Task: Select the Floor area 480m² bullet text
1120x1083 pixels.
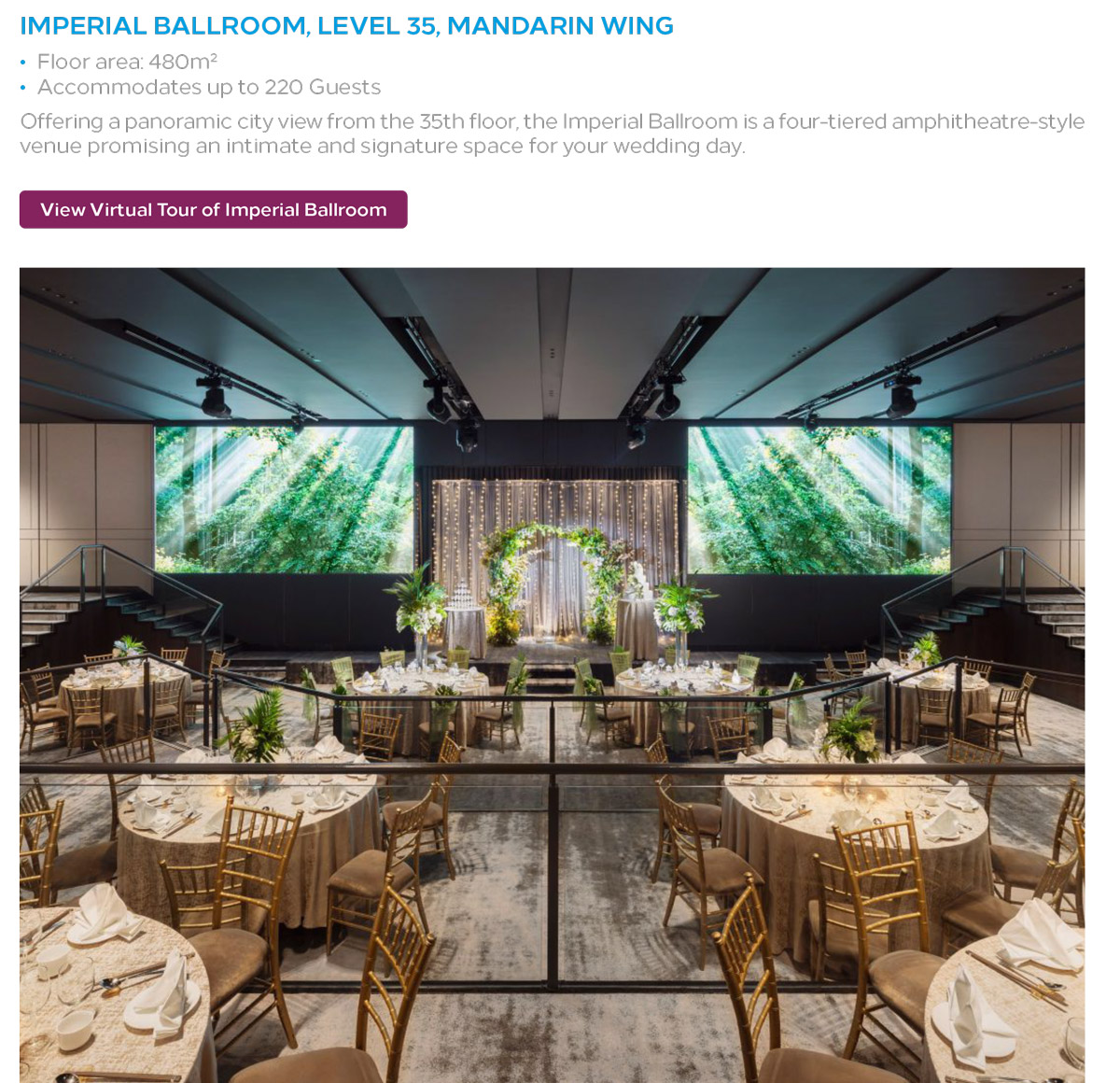Action: coord(127,62)
